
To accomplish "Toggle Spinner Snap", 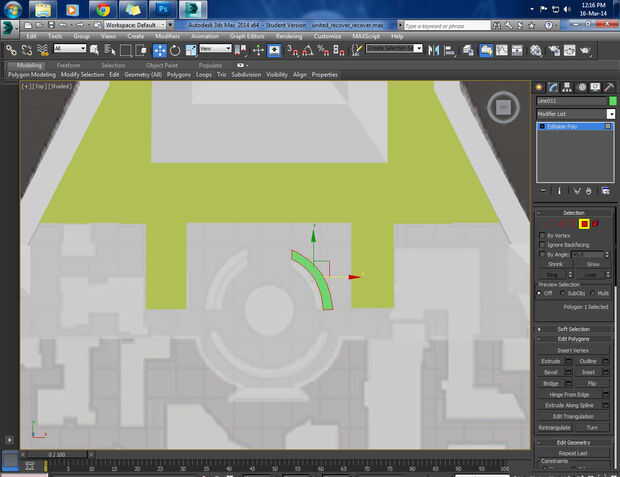I will tap(339, 50).
